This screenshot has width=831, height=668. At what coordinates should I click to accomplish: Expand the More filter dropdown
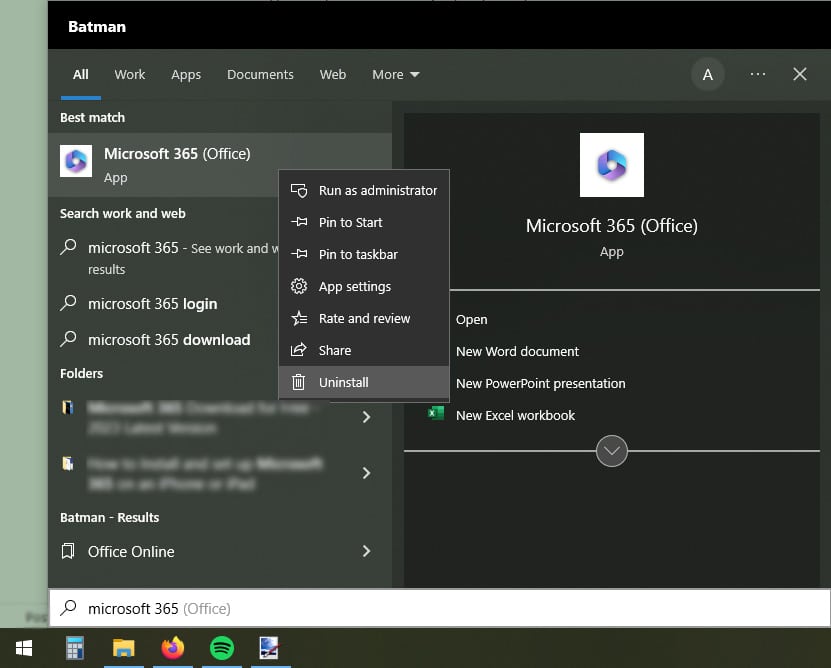395,74
